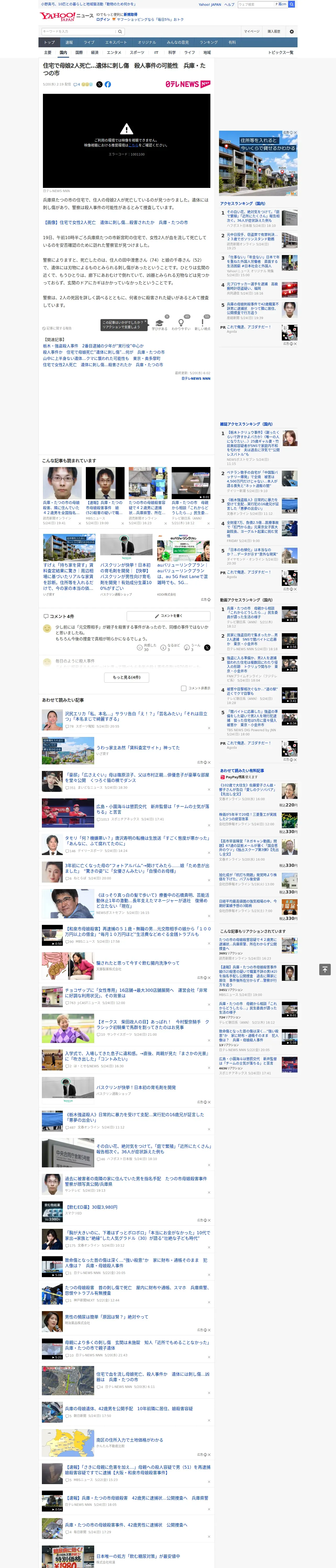This screenshot has height=1568, width=336.
Task: Open the マイページ link
Action: [x=252, y=32]
